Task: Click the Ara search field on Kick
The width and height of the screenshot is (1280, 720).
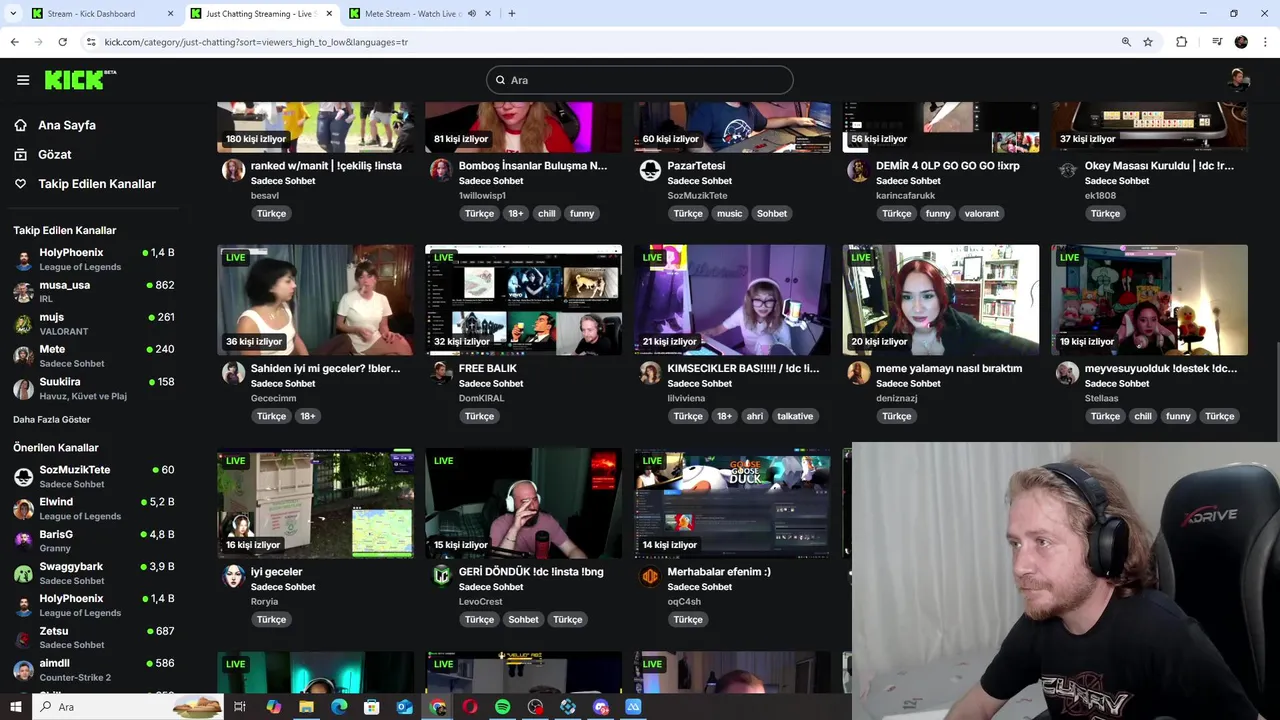Action: pyautogui.click(x=640, y=80)
